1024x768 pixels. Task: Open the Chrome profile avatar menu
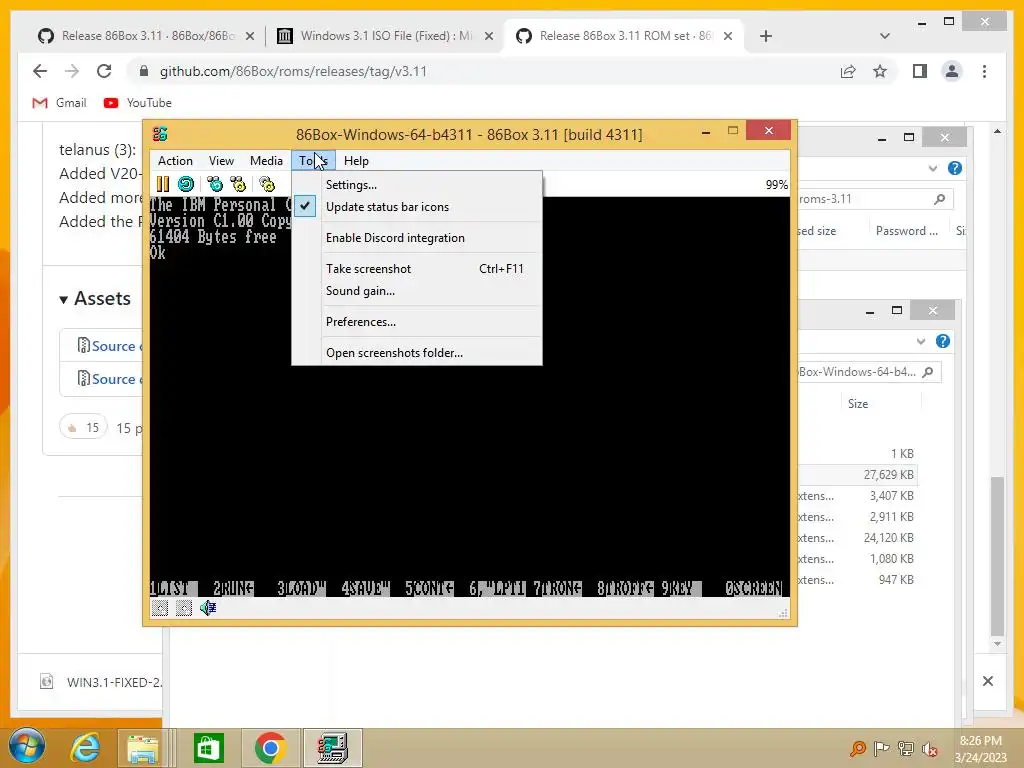tap(952, 71)
